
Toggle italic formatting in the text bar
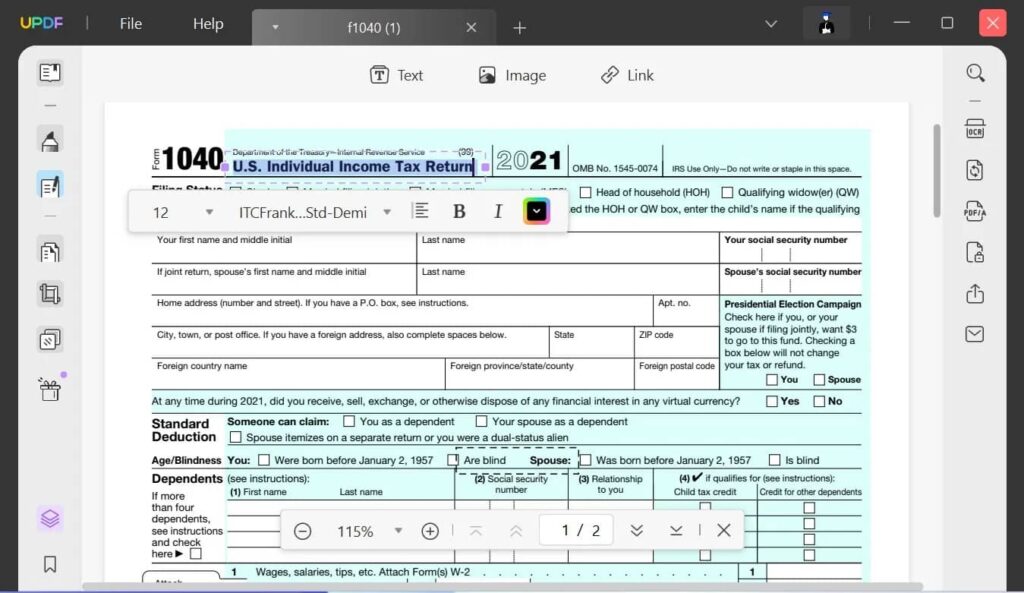tap(497, 211)
